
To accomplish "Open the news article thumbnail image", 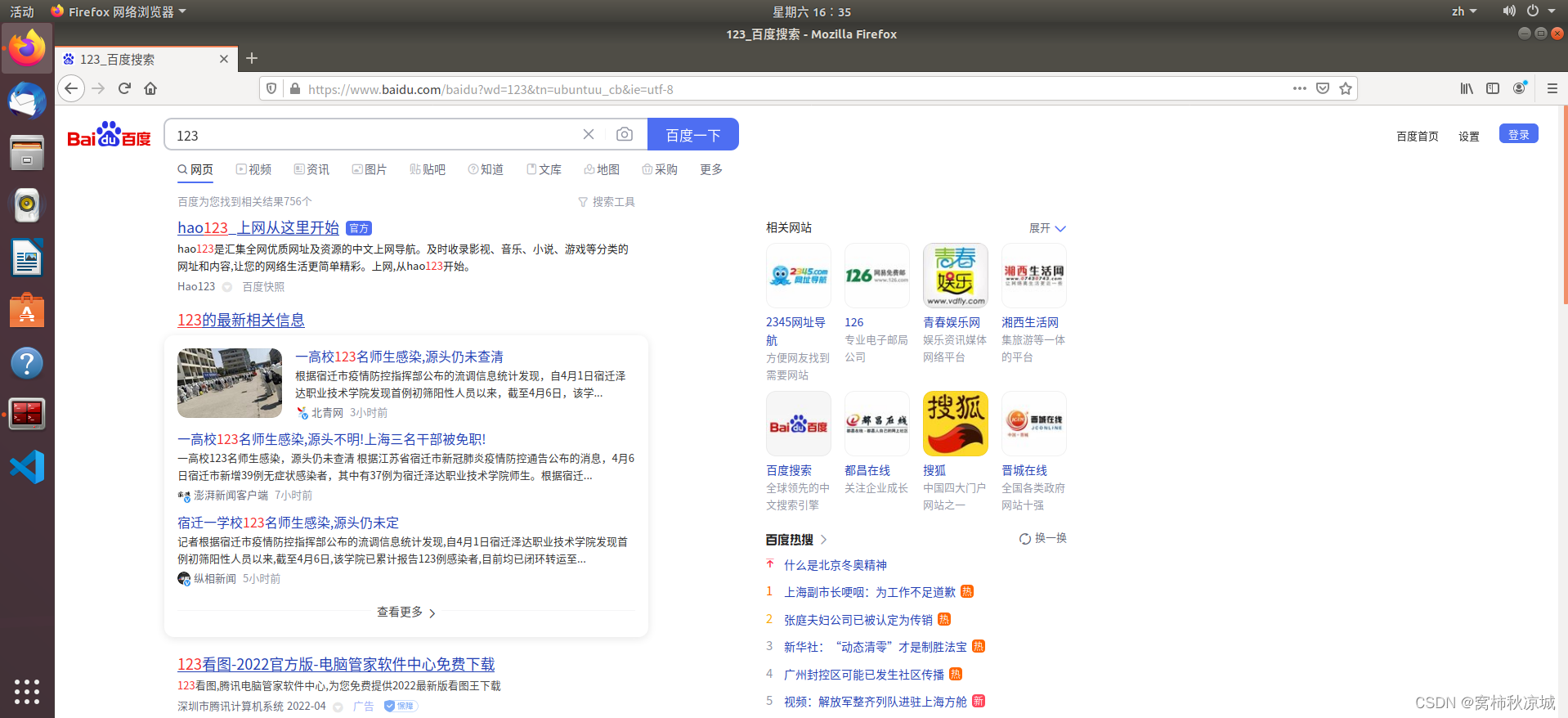I will pyautogui.click(x=230, y=383).
